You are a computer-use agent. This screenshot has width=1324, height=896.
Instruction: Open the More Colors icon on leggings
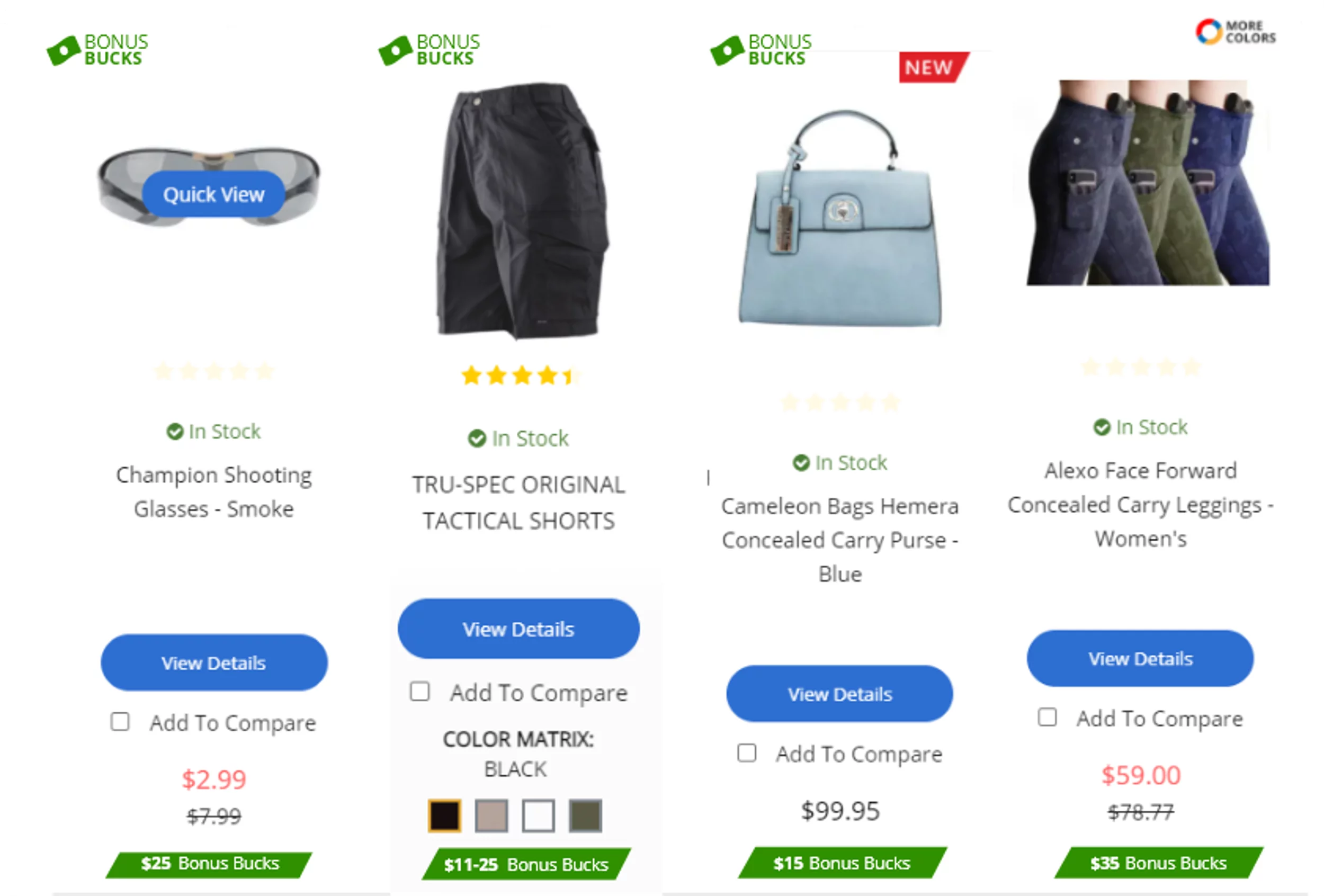[x=1235, y=31]
